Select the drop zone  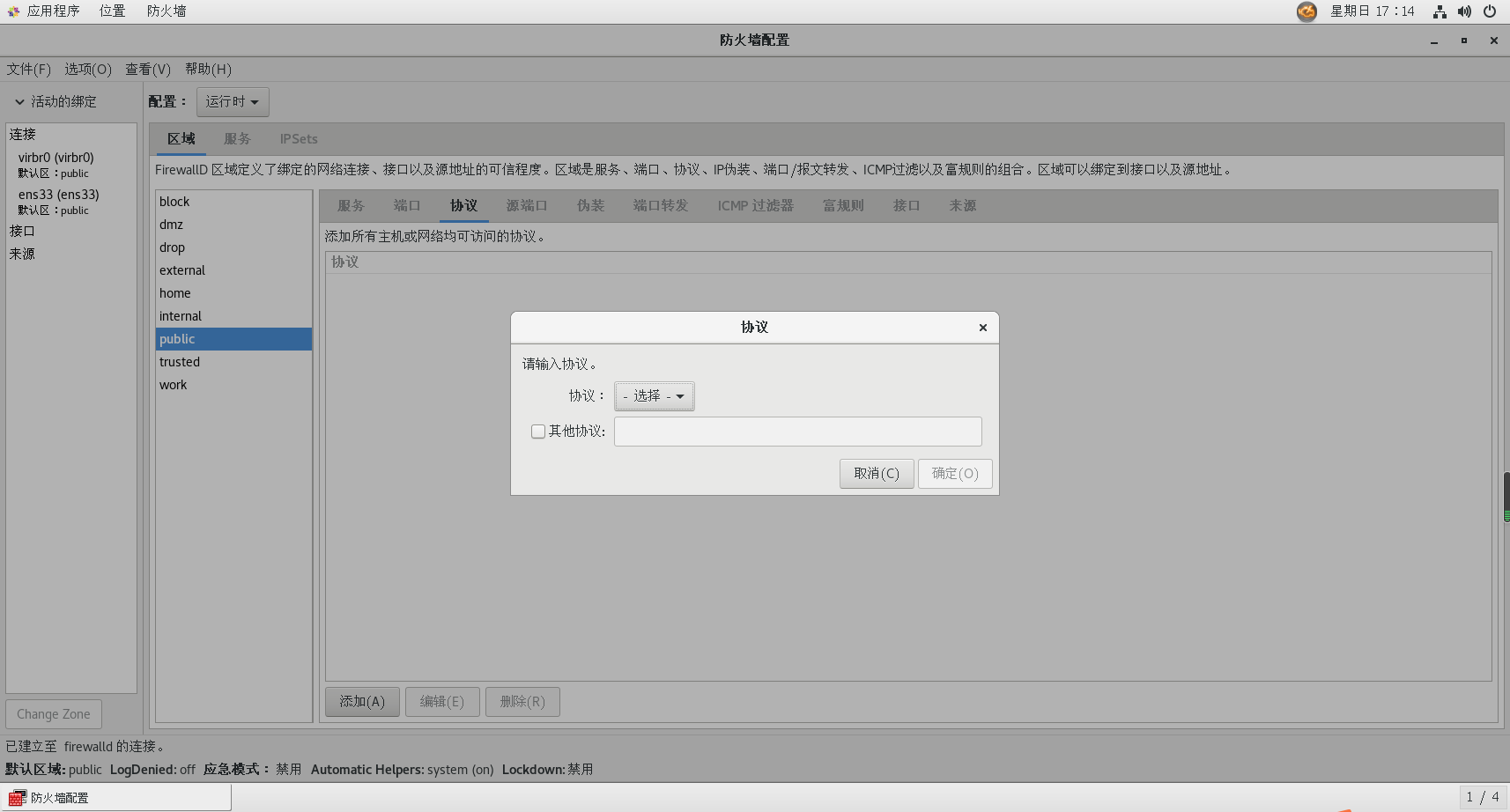233,247
